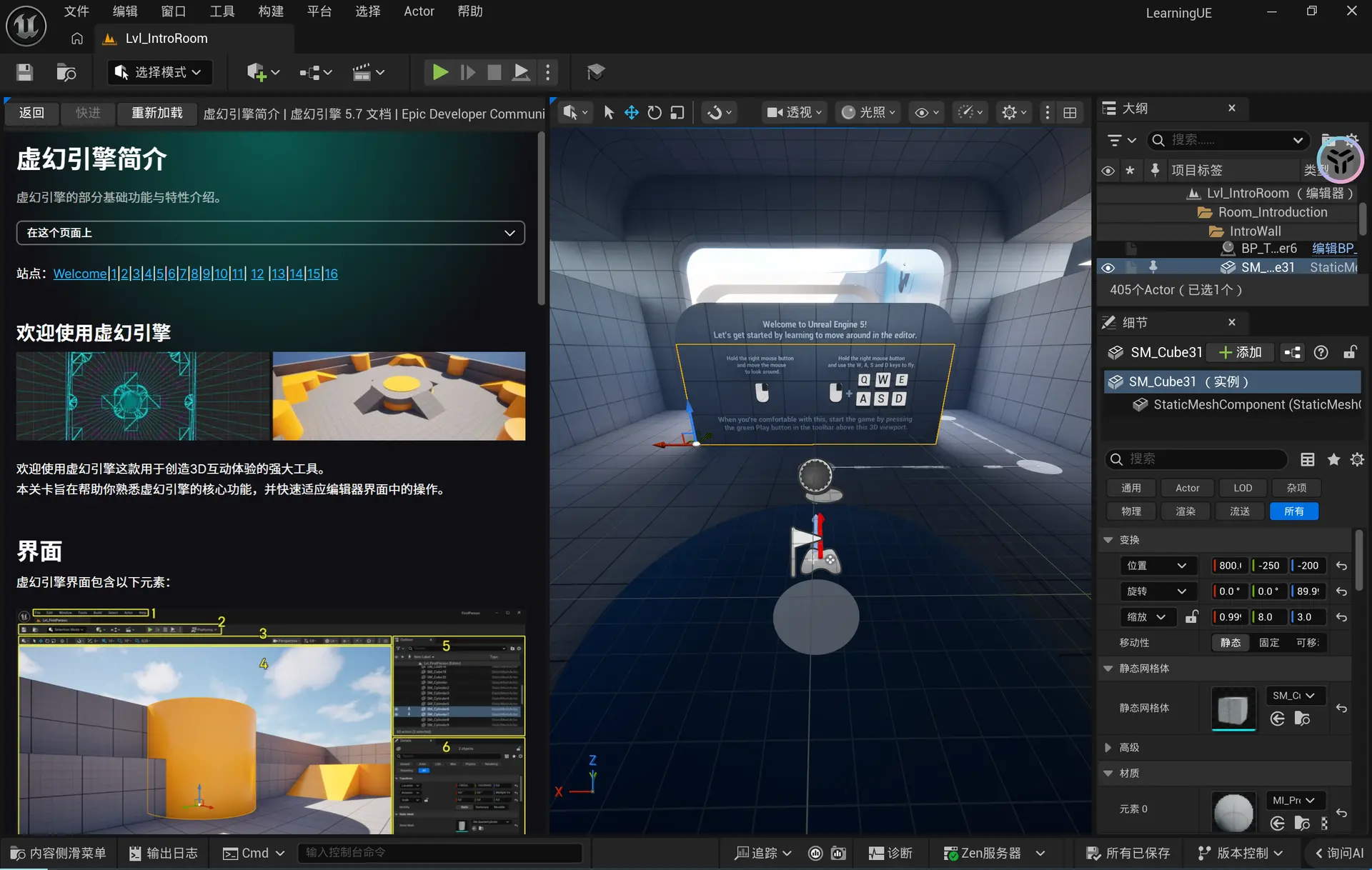Set mobility to 固定

pos(1269,643)
